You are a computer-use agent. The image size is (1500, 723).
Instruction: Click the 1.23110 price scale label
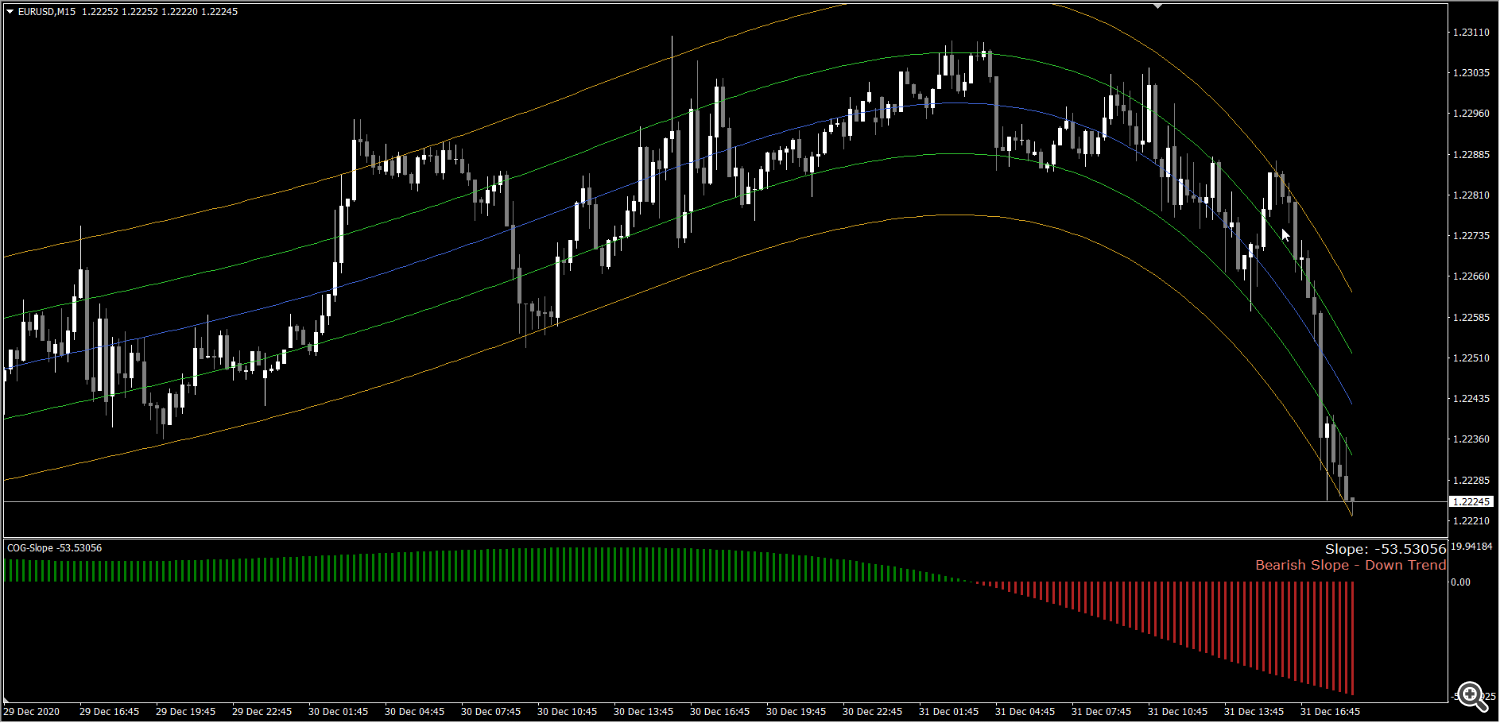pyautogui.click(x=1469, y=33)
